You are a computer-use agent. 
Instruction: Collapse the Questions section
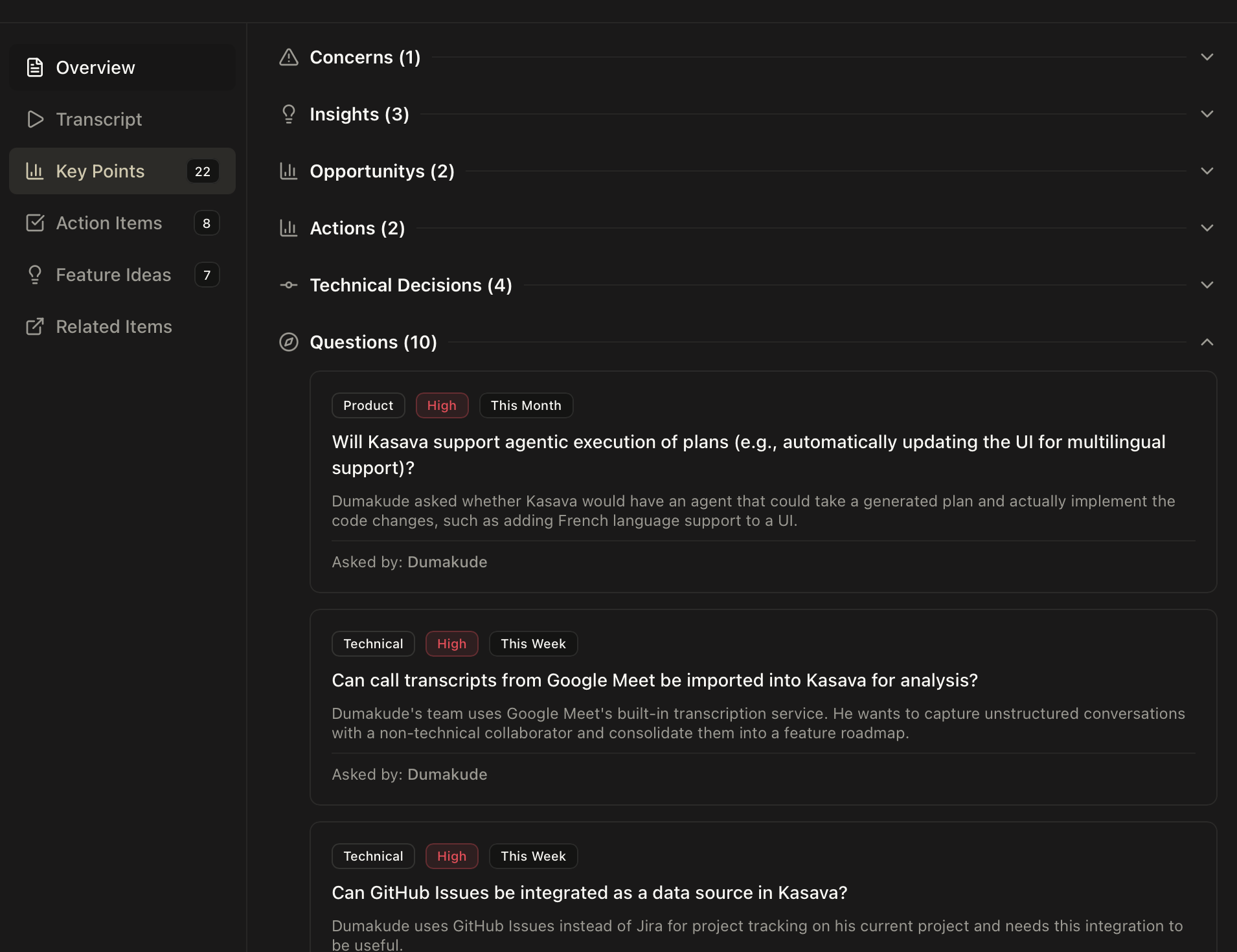click(x=1207, y=342)
